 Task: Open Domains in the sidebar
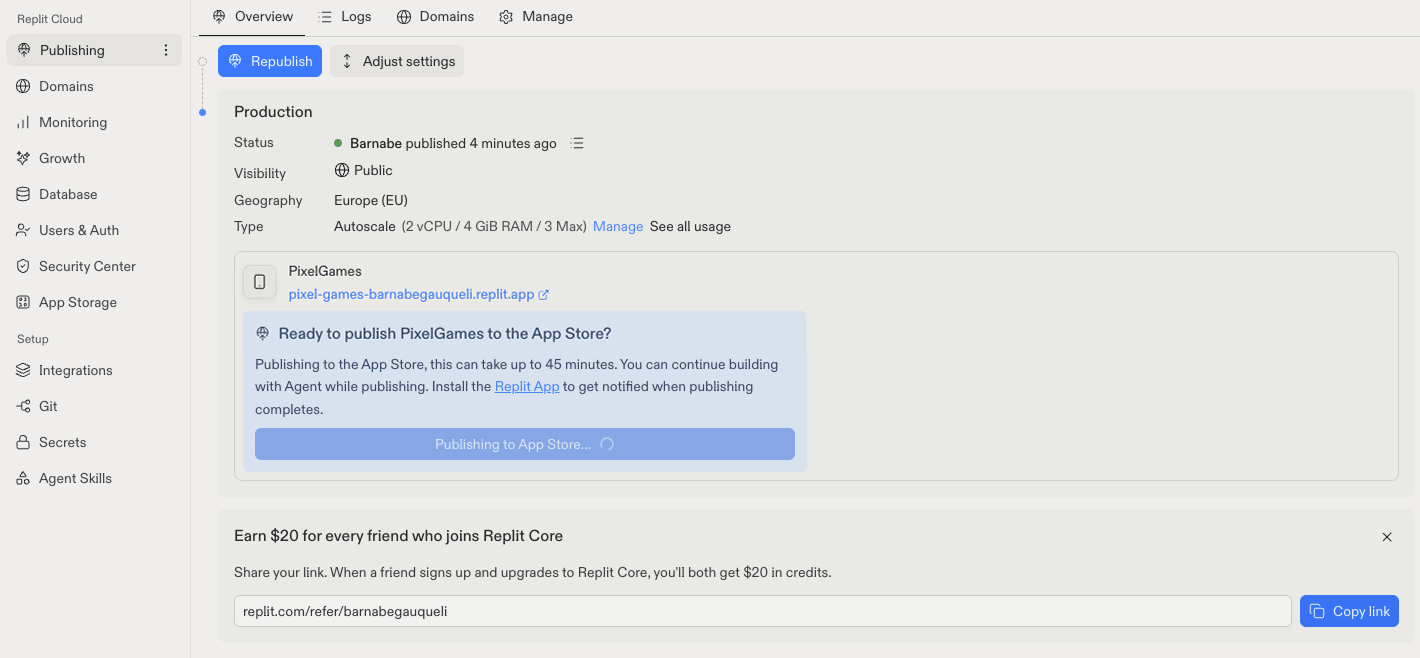click(x=94, y=86)
